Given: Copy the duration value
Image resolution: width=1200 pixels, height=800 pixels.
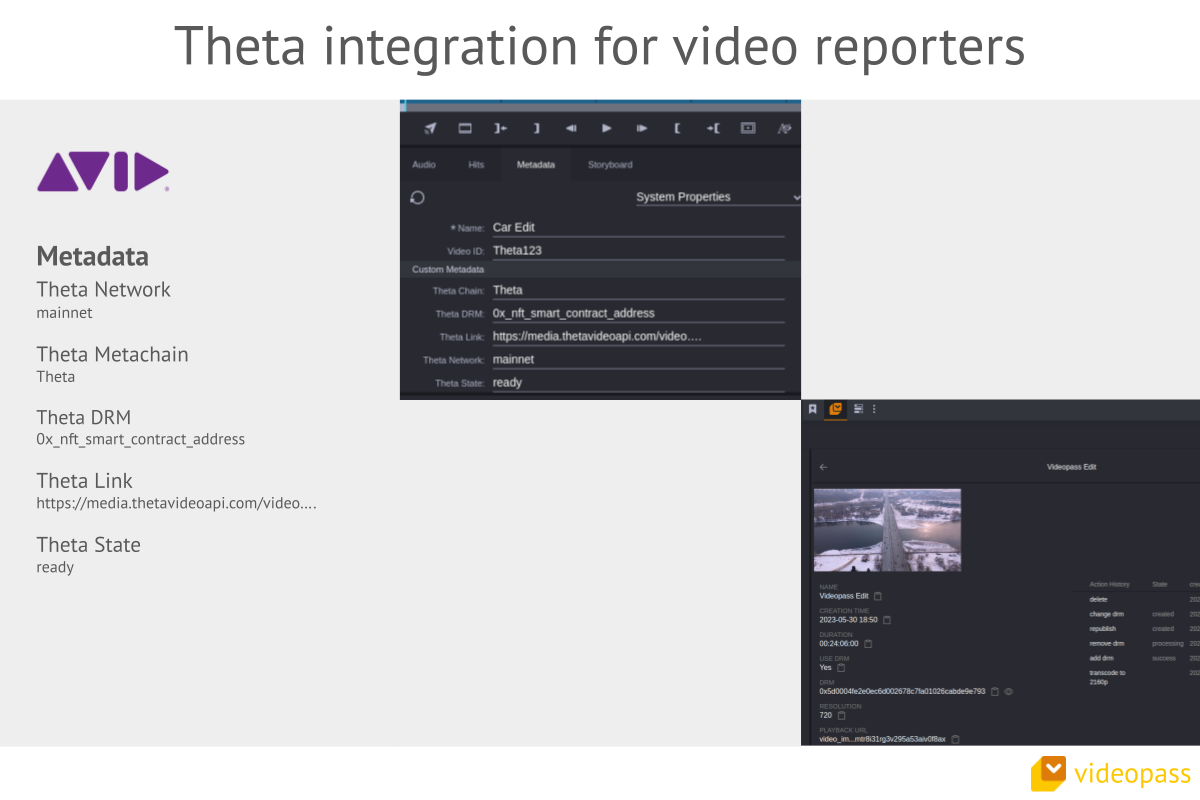Looking at the screenshot, I should tap(869, 644).
